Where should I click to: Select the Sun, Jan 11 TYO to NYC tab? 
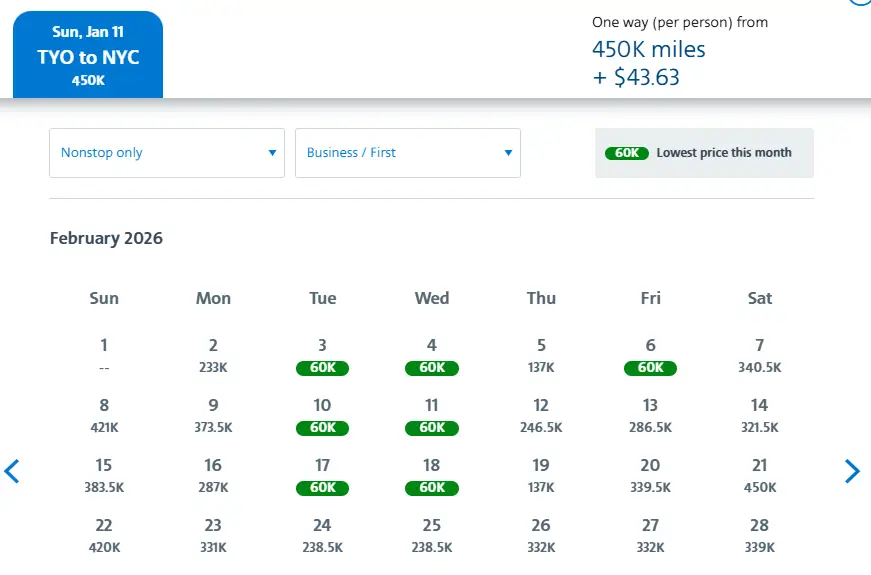88,56
